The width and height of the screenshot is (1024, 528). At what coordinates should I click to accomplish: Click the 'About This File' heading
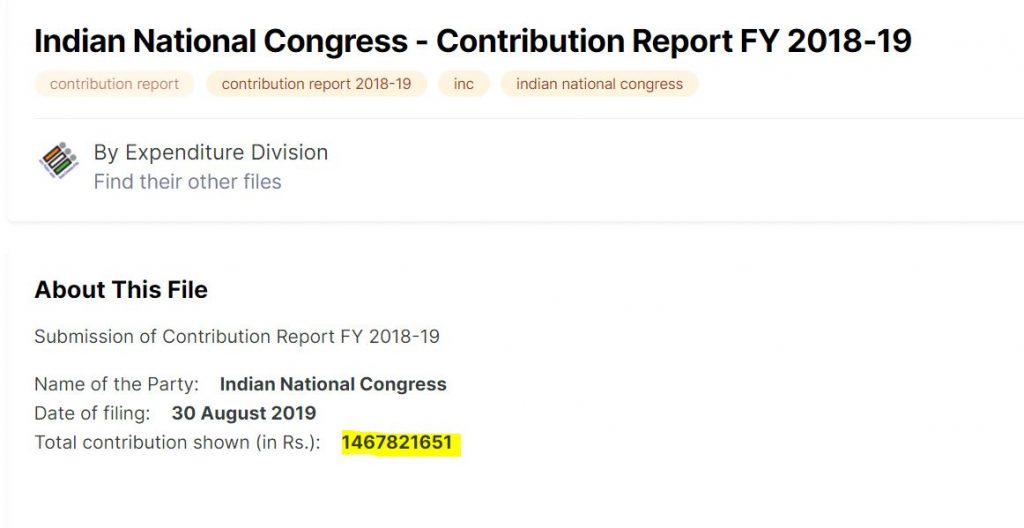coord(121,290)
